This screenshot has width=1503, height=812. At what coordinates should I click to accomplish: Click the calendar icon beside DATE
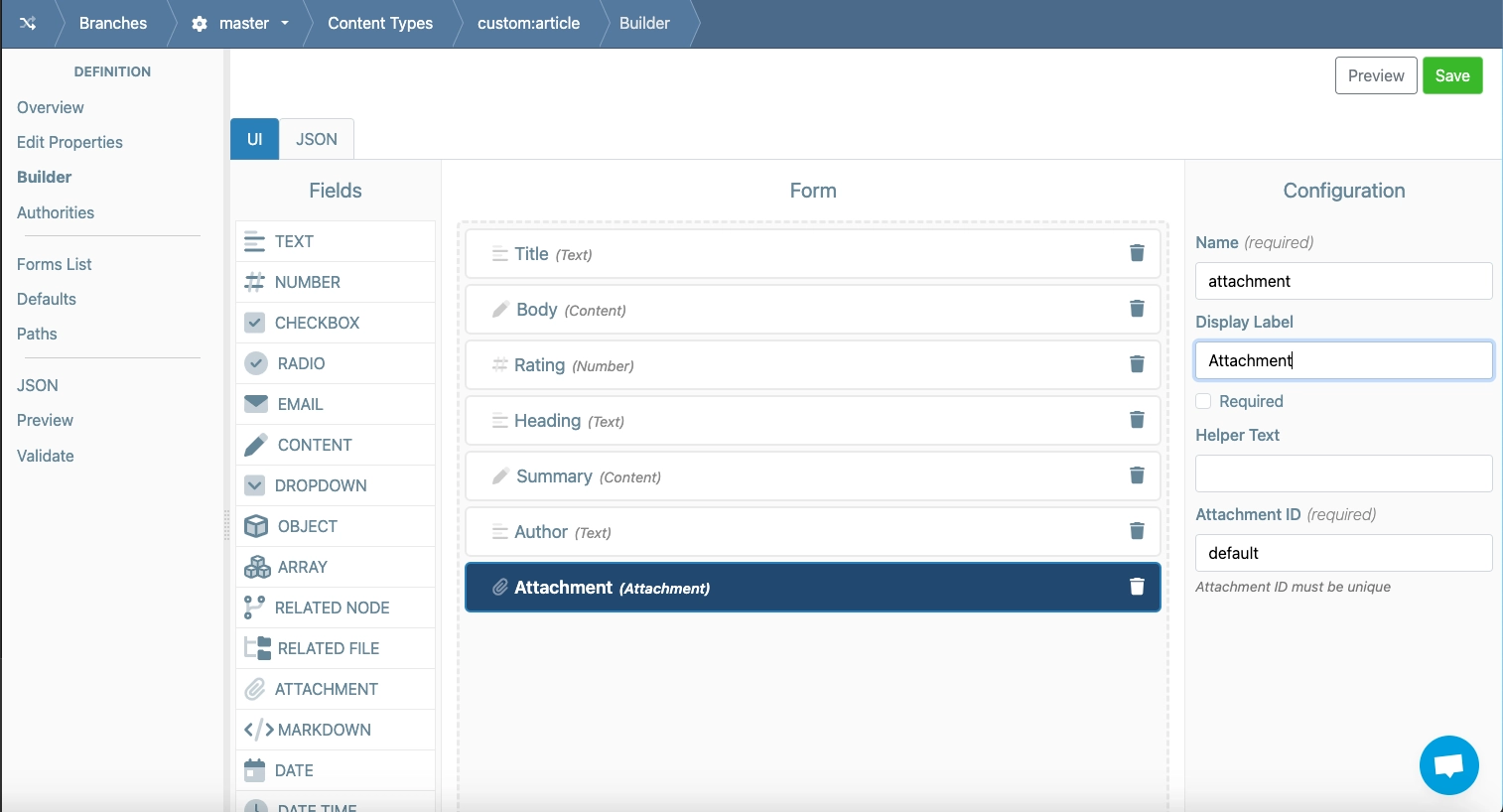(255, 770)
